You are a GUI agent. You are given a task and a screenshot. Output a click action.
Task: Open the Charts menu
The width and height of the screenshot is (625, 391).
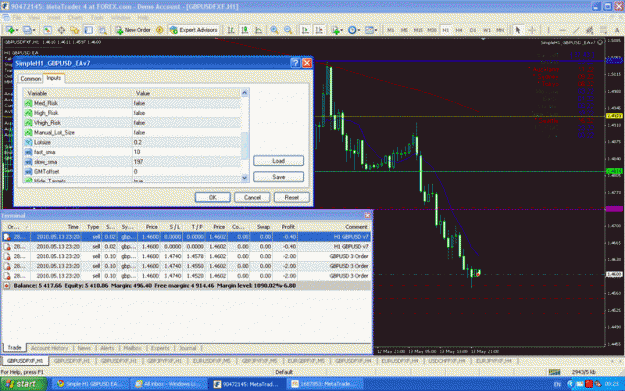(75, 18)
